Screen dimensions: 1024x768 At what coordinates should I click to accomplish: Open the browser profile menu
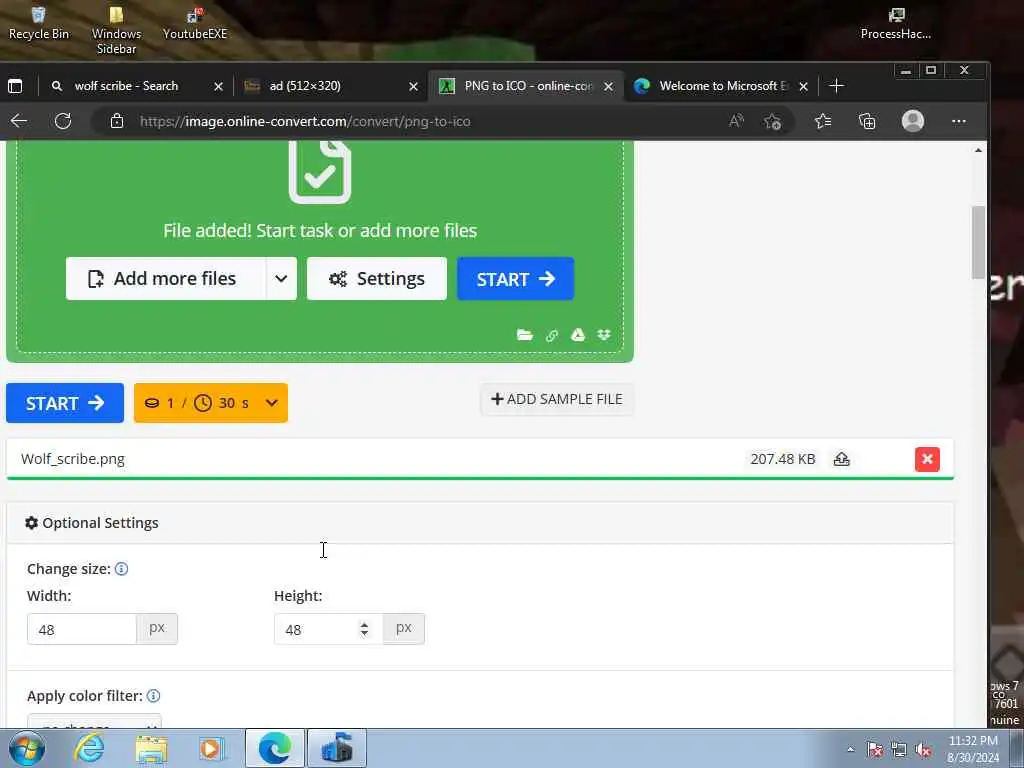point(912,121)
